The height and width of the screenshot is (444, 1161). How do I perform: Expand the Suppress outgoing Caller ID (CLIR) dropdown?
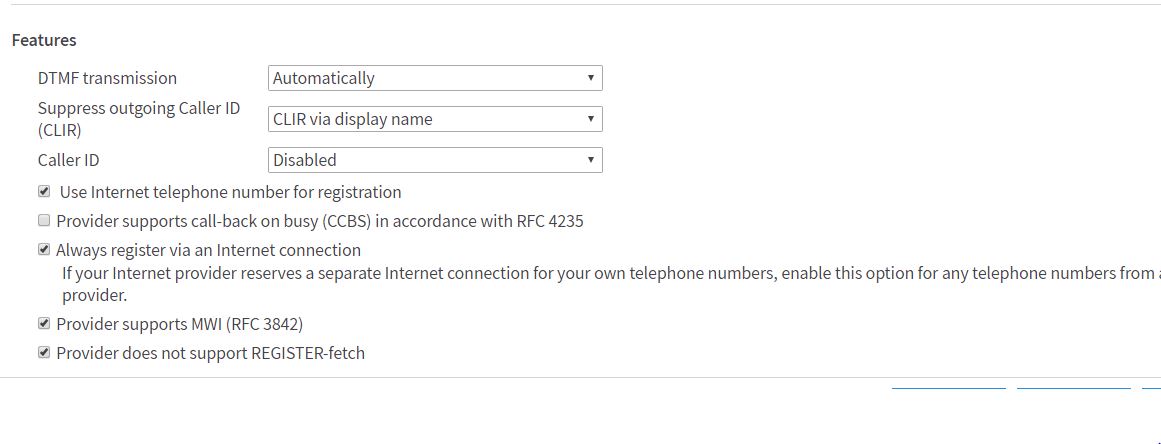[435, 119]
